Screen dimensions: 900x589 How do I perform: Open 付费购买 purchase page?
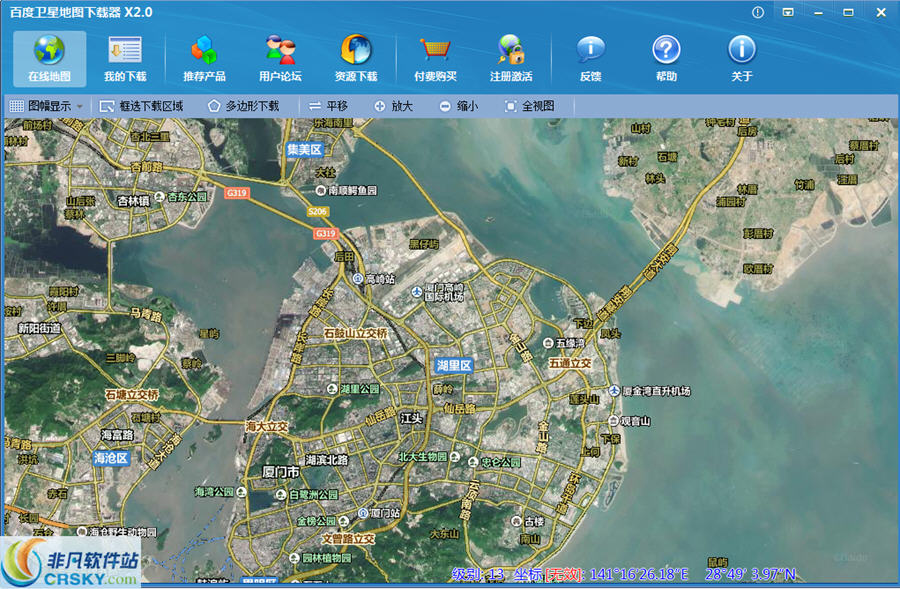pos(435,59)
